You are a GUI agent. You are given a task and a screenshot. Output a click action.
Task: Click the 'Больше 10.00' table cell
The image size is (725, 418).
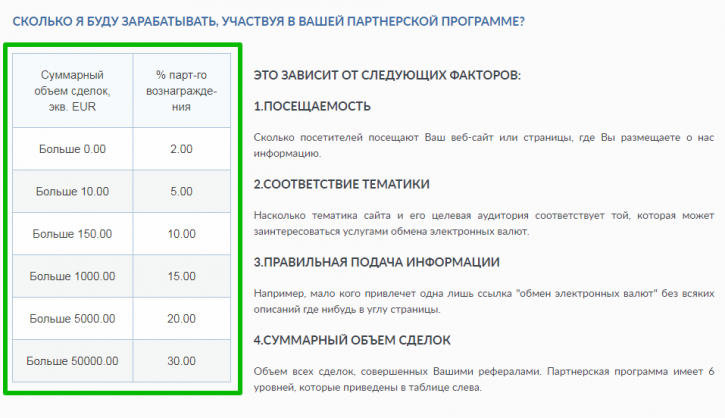tap(73, 191)
